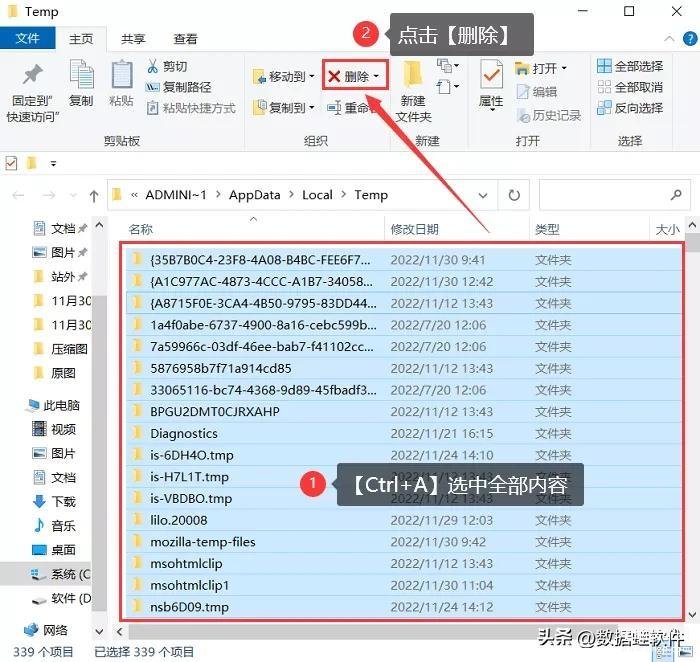Screen dimensions: 700x662
Task: Collapse the ribbon with the chevron
Action: click(669, 38)
